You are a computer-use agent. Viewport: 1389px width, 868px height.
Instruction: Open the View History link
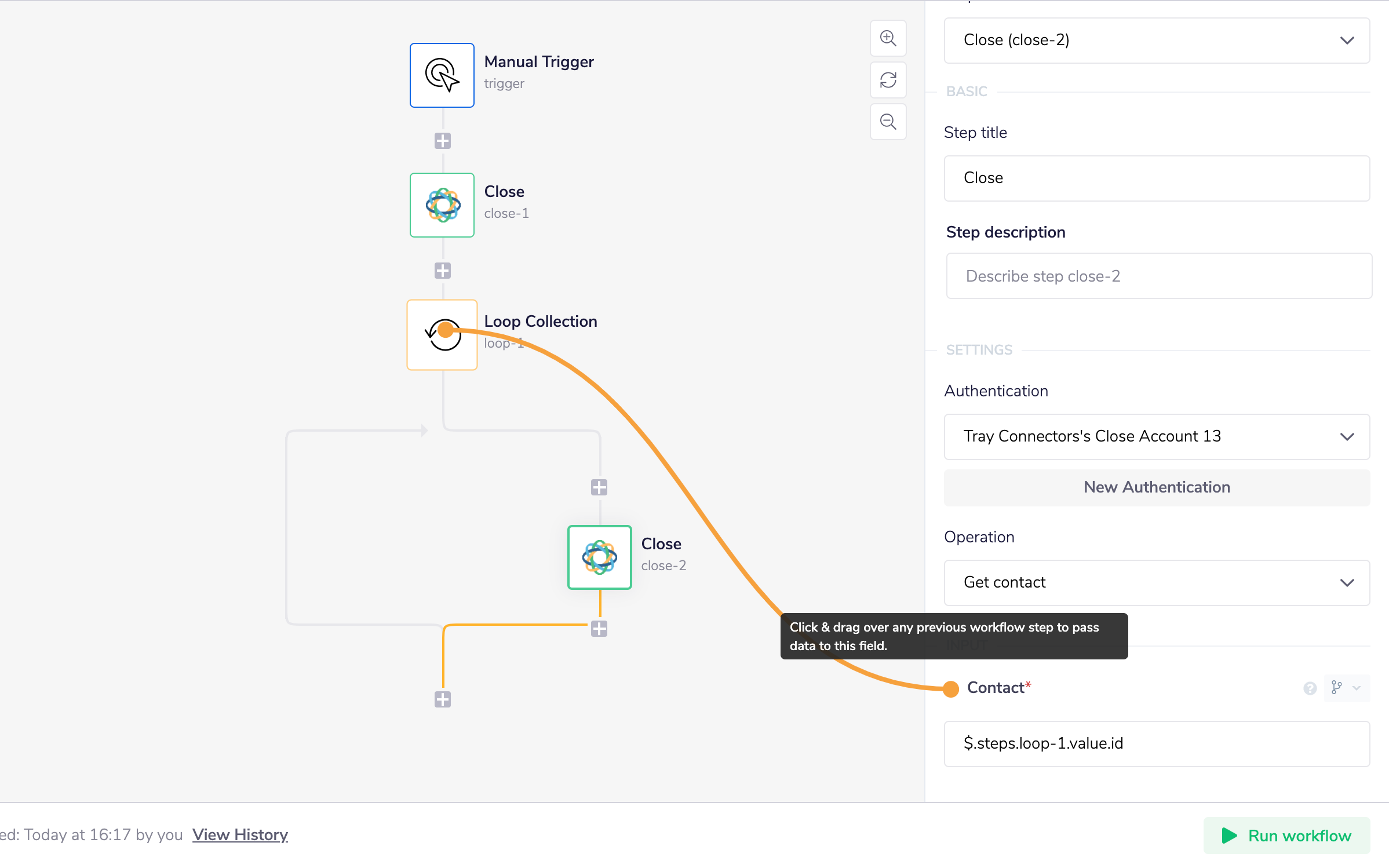click(x=240, y=834)
